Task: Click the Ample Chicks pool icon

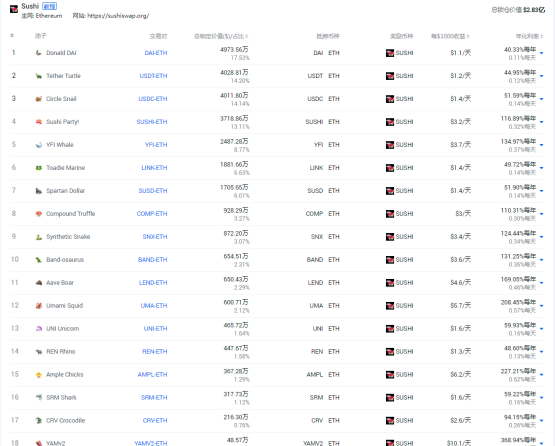Action: coord(39,375)
